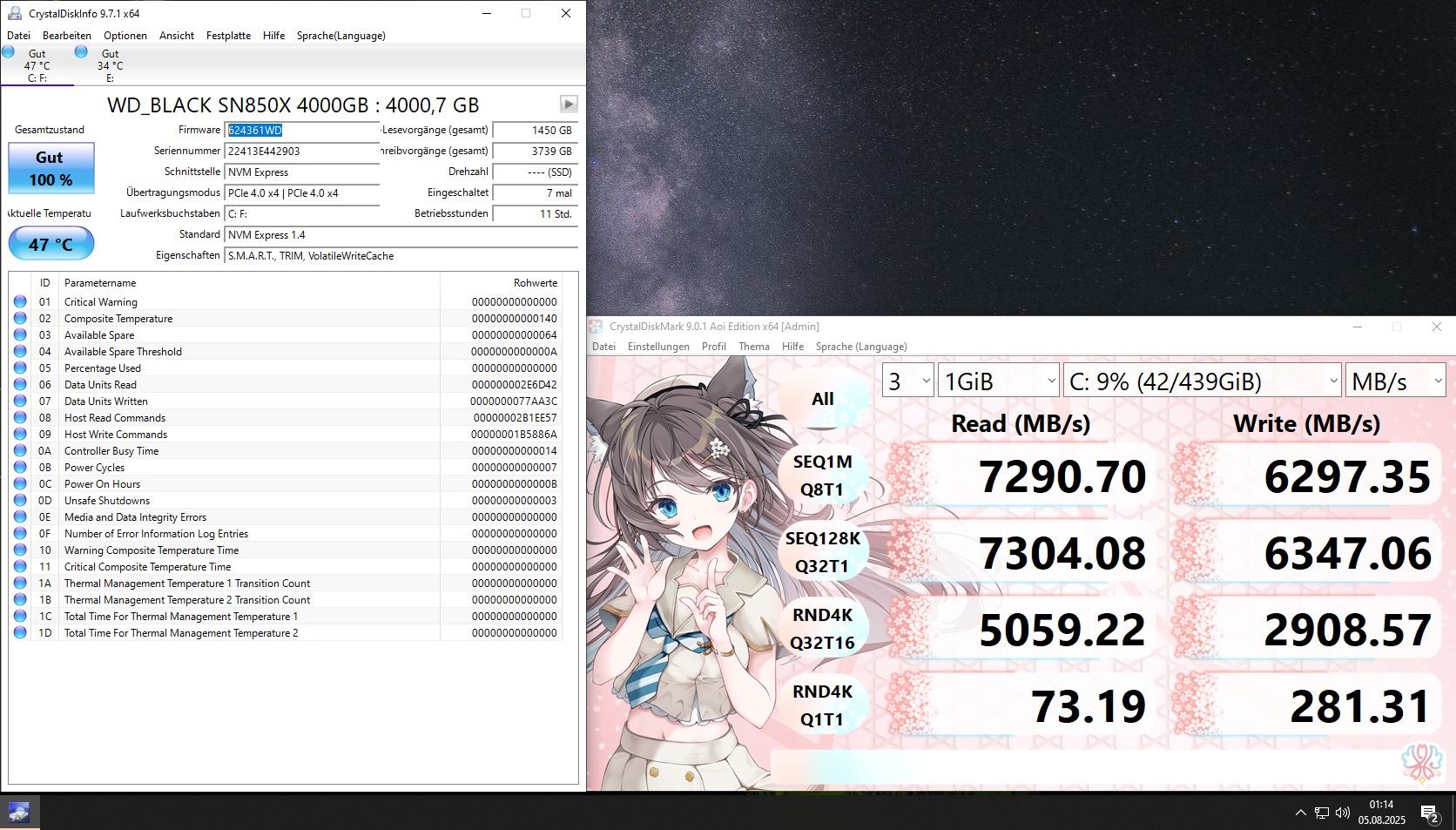Viewport: 1456px width, 830px height.
Task: Click the 47 °C temperature button
Action: [51, 244]
